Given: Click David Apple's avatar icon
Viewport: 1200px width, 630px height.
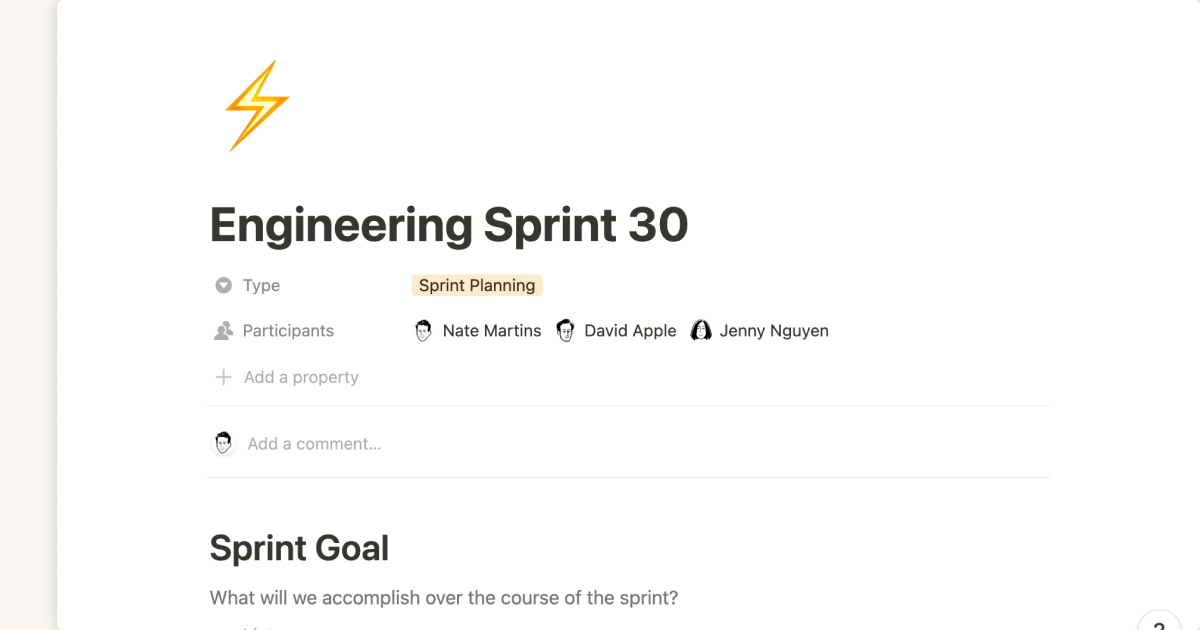Looking at the screenshot, I should point(566,331).
